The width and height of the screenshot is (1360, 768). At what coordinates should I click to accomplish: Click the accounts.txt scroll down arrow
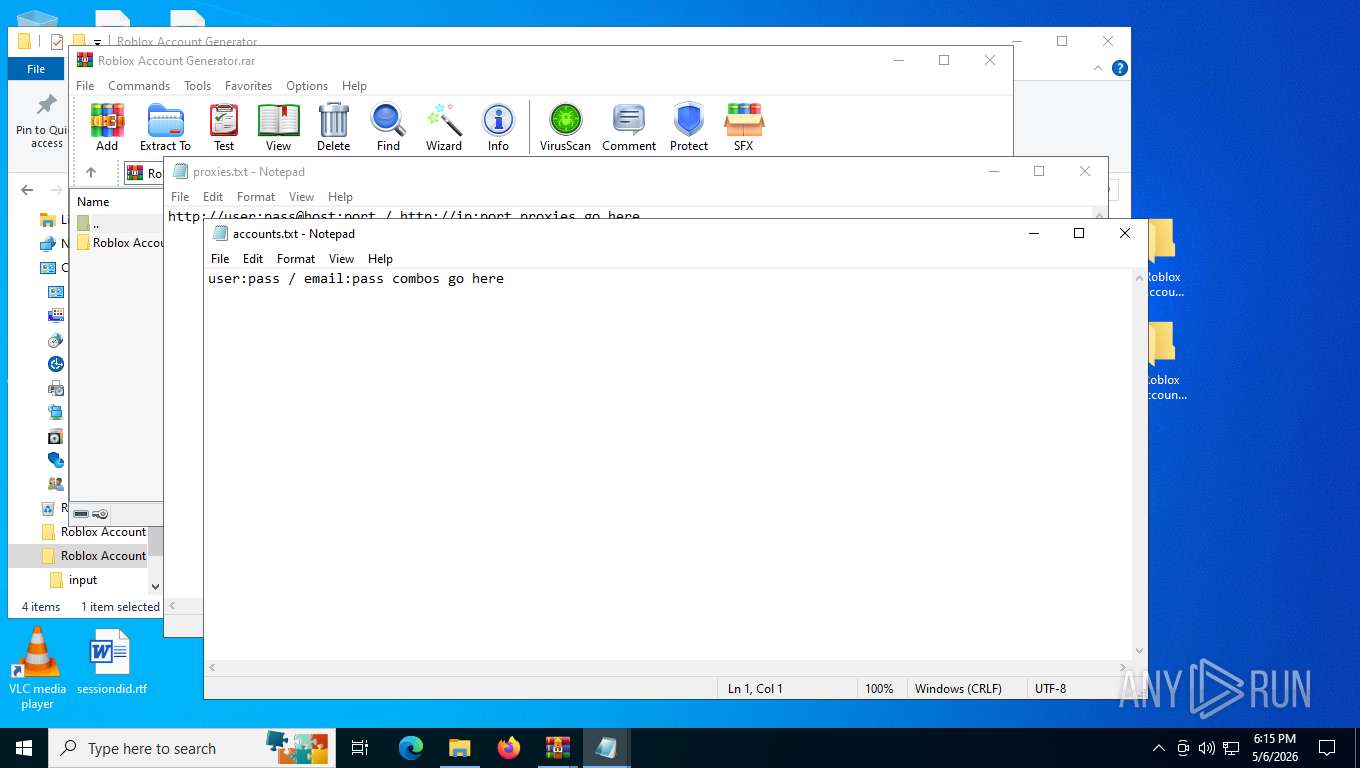point(1139,651)
